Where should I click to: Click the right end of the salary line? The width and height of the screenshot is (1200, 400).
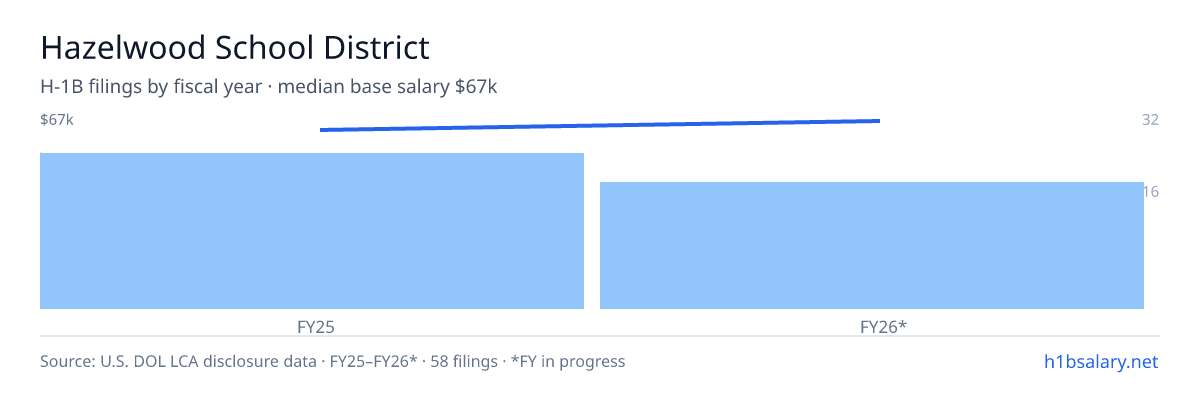pos(878,121)
